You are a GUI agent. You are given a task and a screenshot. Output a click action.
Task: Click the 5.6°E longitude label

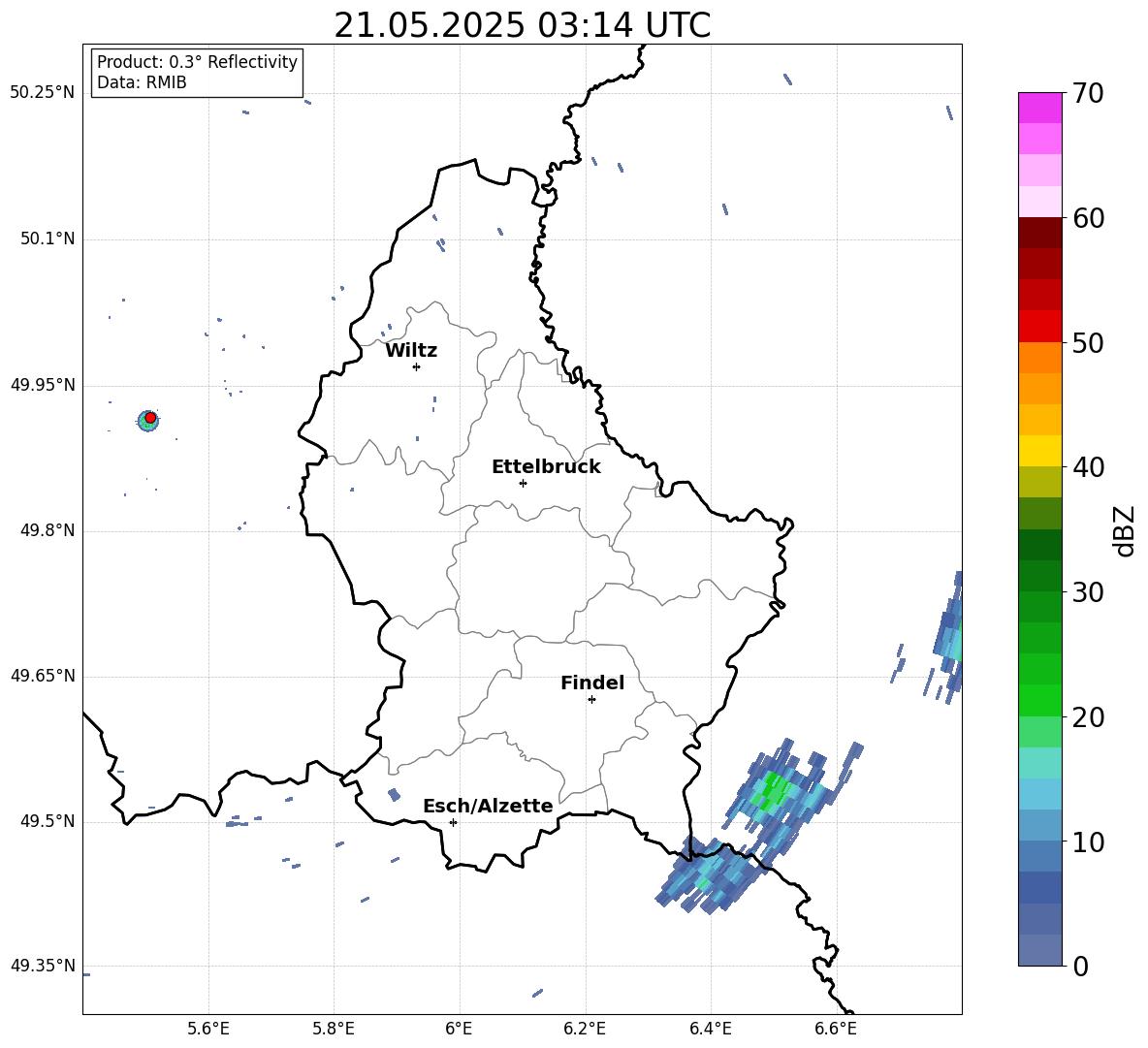point(208,1029)
